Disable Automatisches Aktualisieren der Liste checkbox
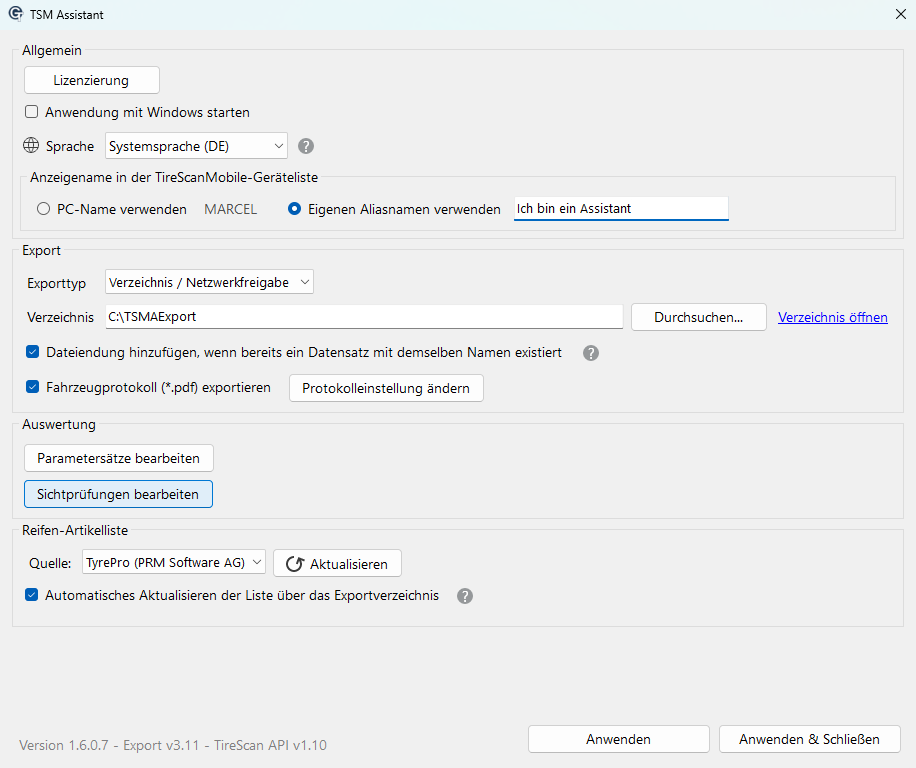Viewport: 916px width, 768px height. pyautogui.click(x=33, y=595)
